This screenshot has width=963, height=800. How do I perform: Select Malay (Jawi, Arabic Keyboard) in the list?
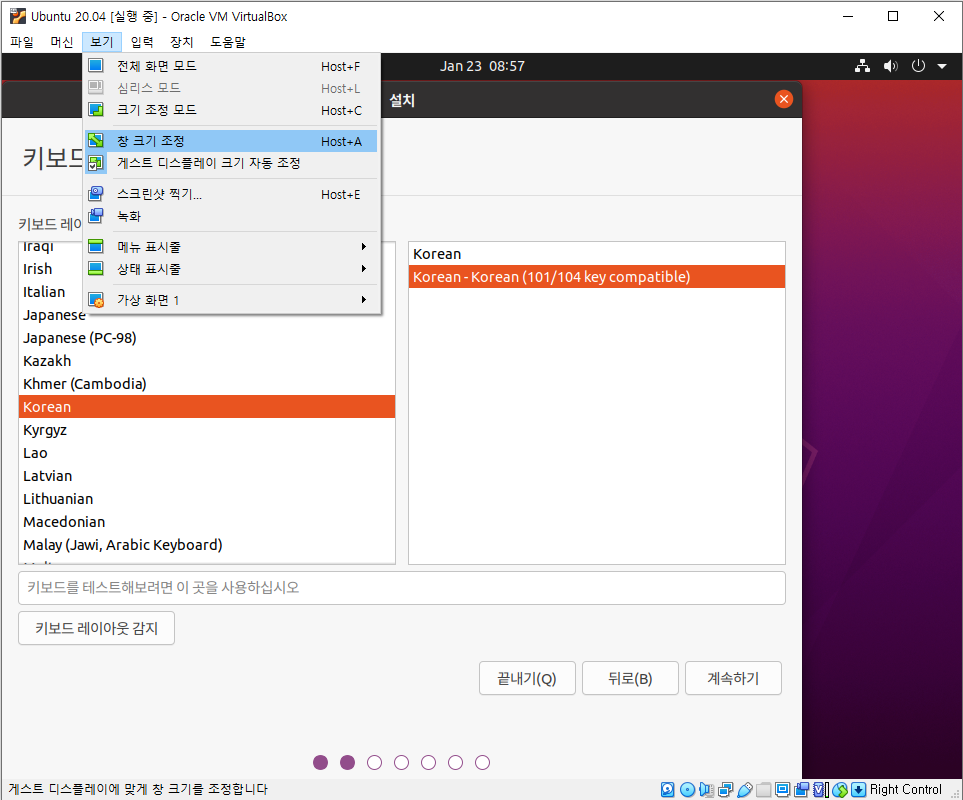pyautogui.click(x=206, y=545)
